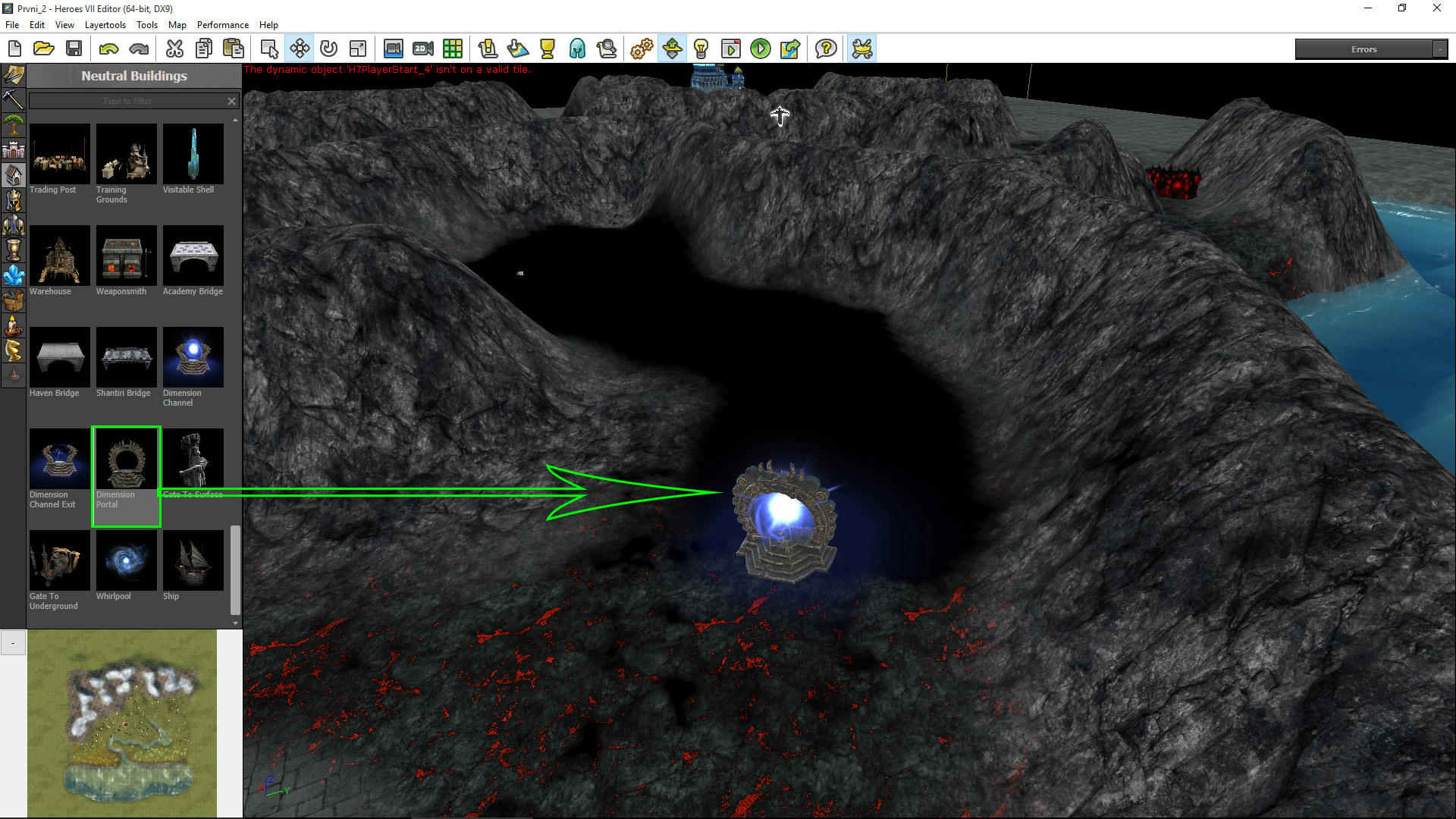Clear the filter with the X button
Screen dimensions: 1456x819
pos(232,101)
